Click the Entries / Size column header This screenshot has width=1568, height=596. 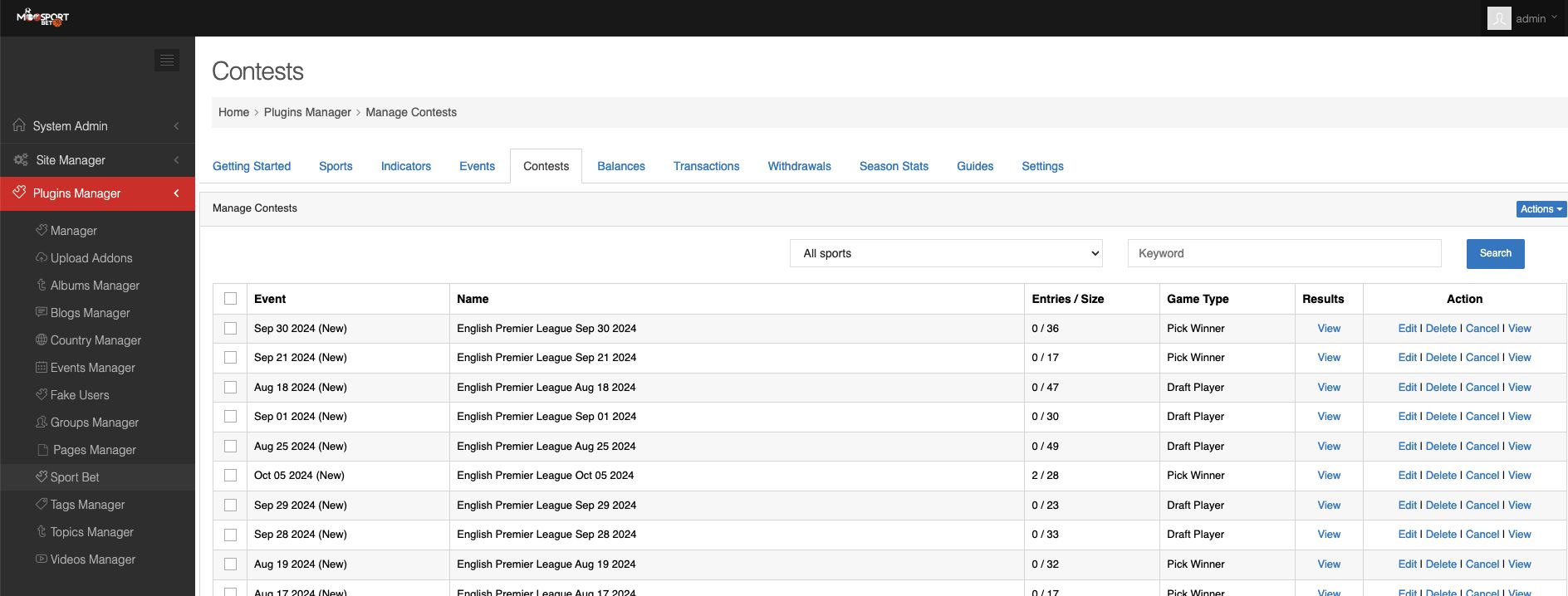pyautogui.click(x=1067, y=299)
